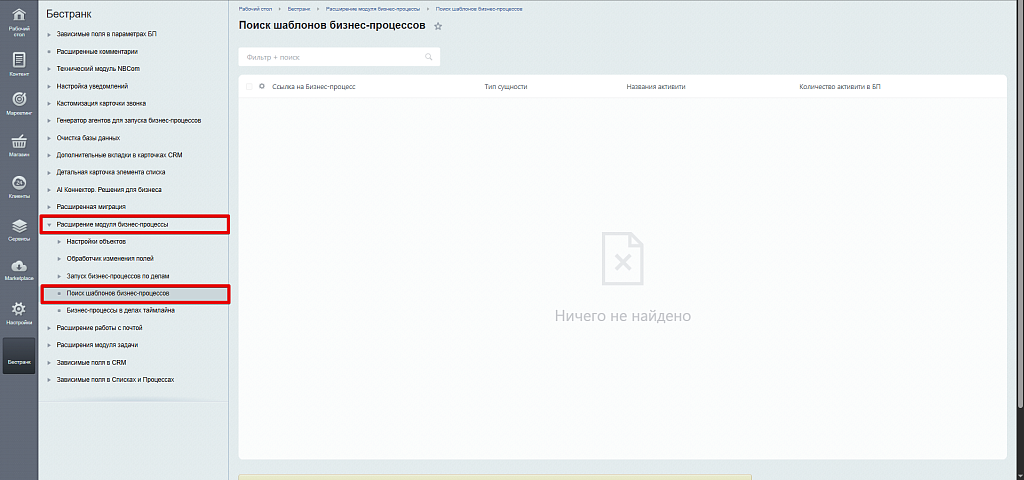
Task: Expand Зависимые поля в CRM node
Action: tap(49, 363)
